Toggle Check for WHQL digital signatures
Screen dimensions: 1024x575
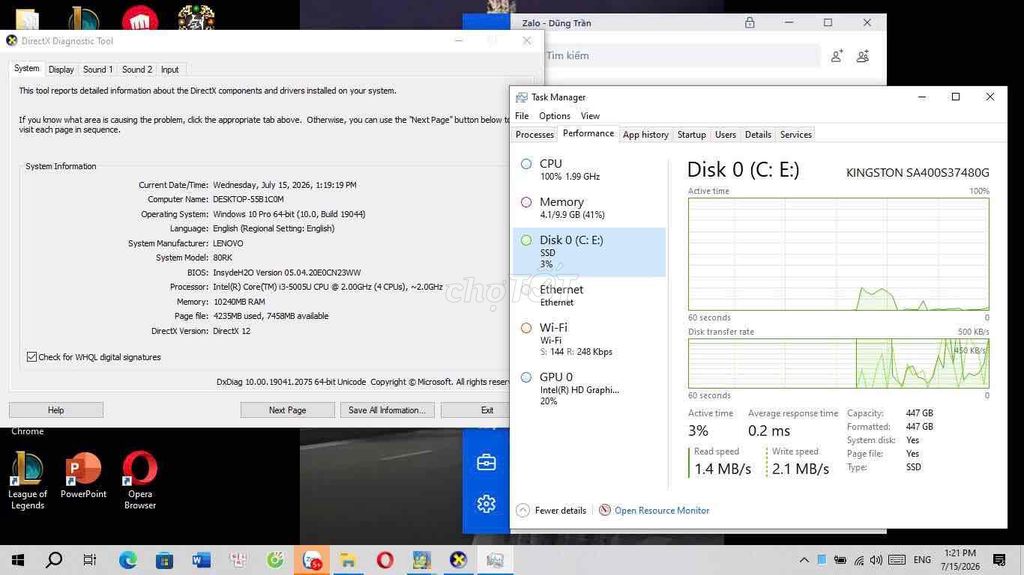coord(31,357)
